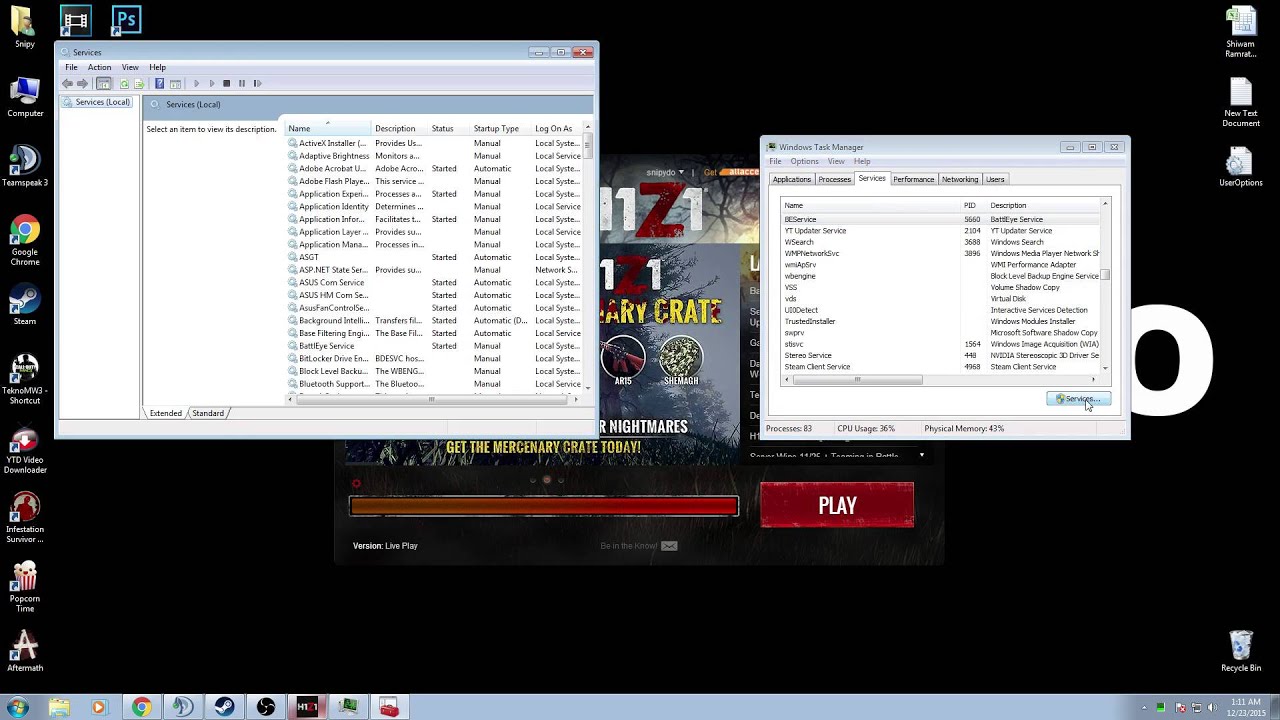Open Options menu in Task Manager

pos(804,162)
